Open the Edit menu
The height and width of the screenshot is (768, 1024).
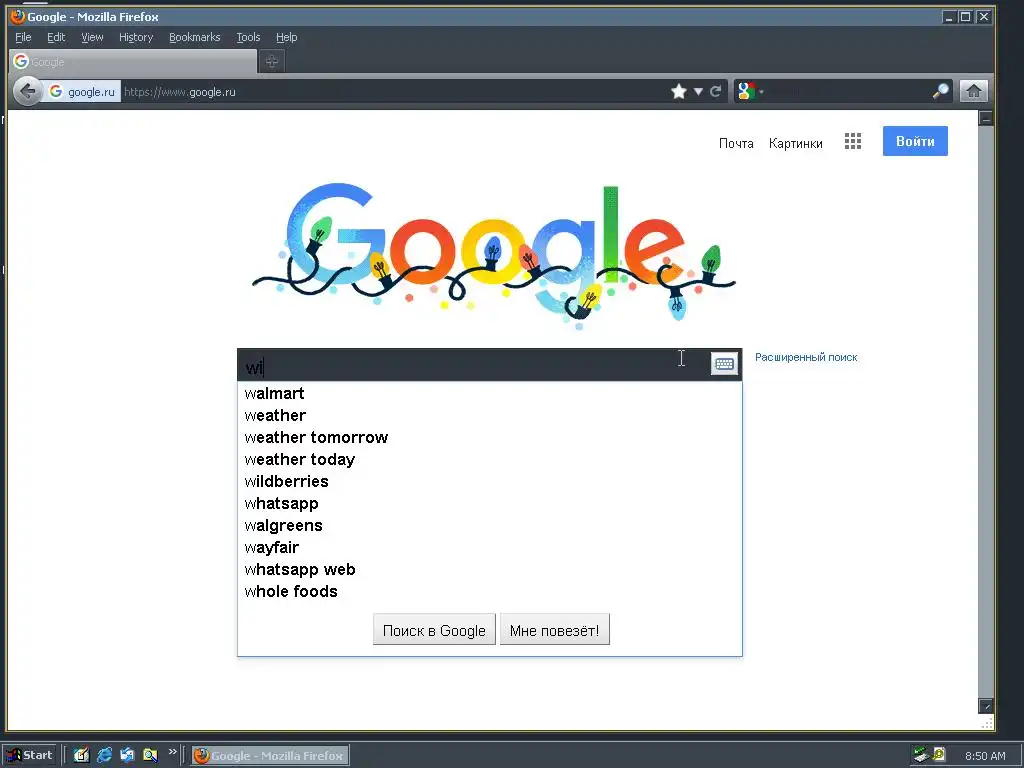[56, 37]
